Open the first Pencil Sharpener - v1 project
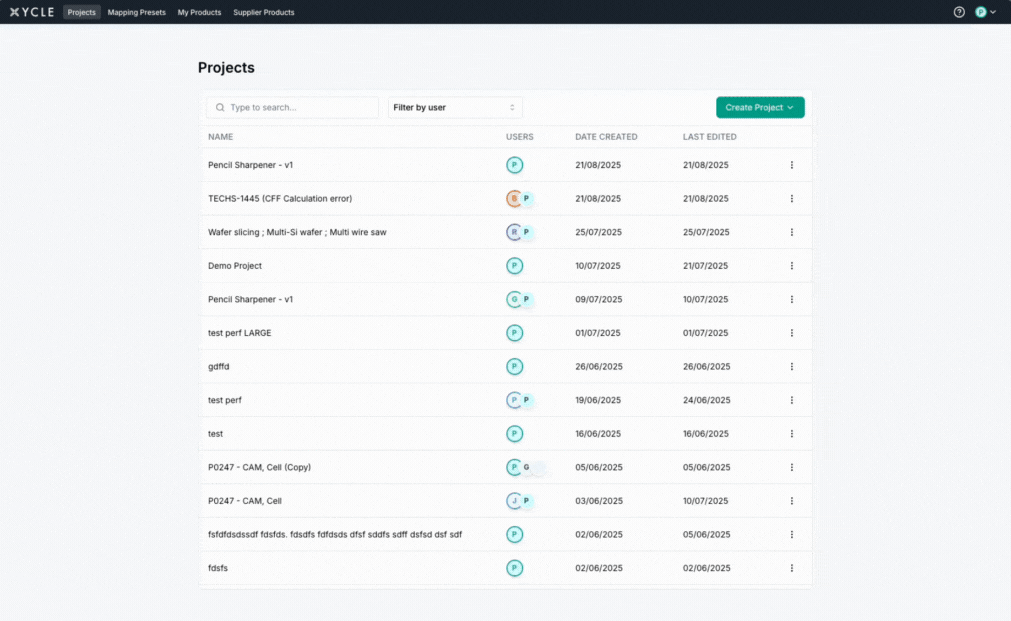 pyautogui.click(x=250, y=165)
